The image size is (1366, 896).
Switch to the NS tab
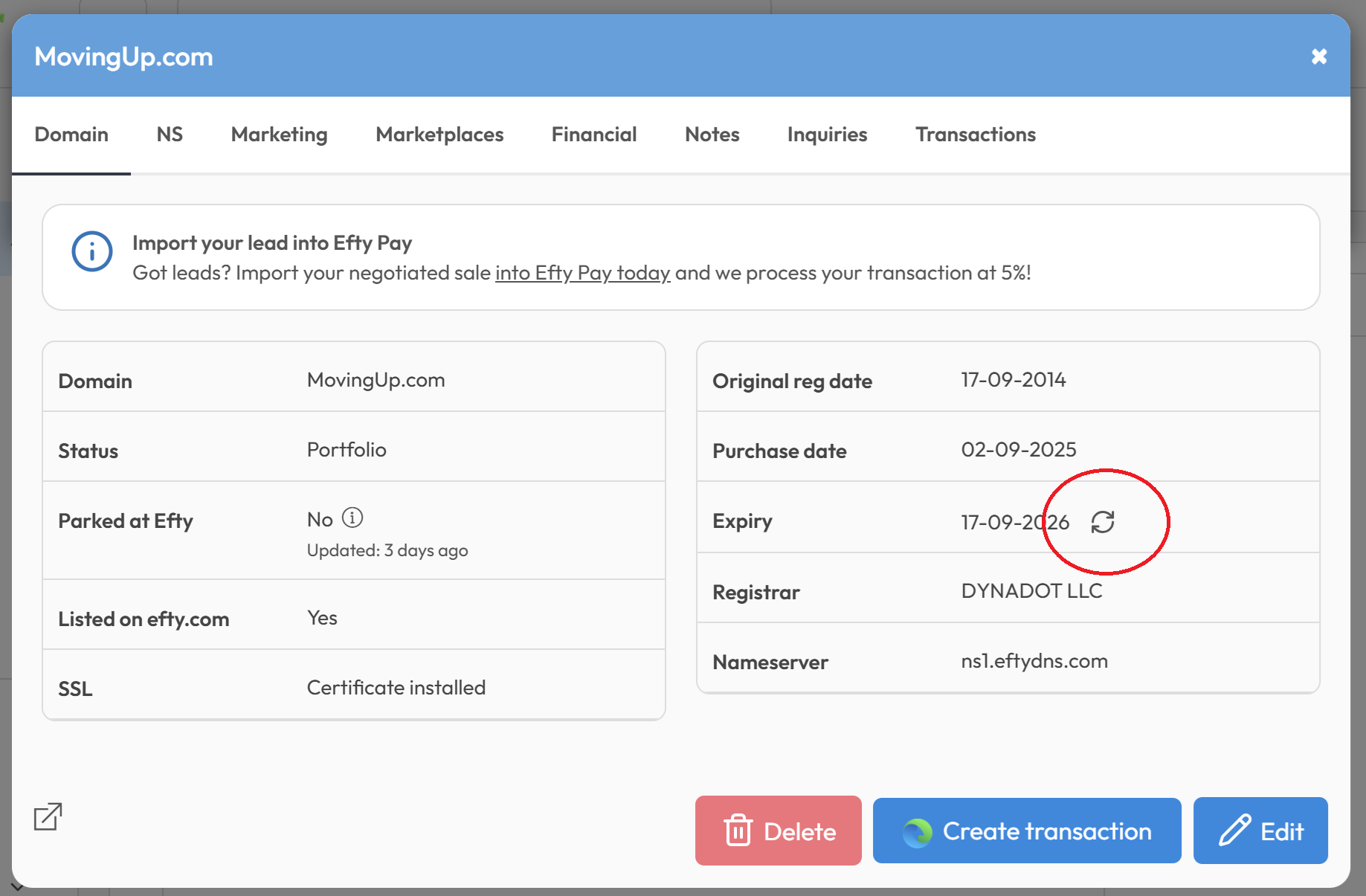(170, 135)
